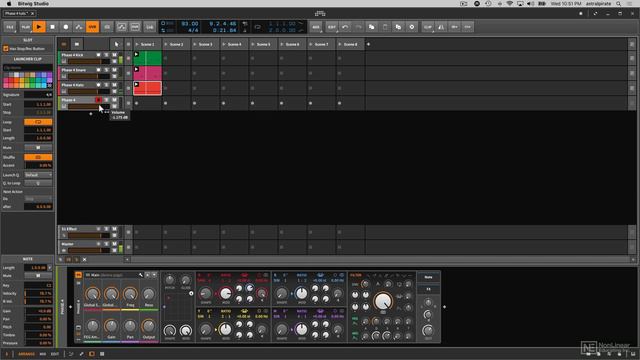640x360 pixels.
Task: Open the Play menu button
Action: [25, 27]
